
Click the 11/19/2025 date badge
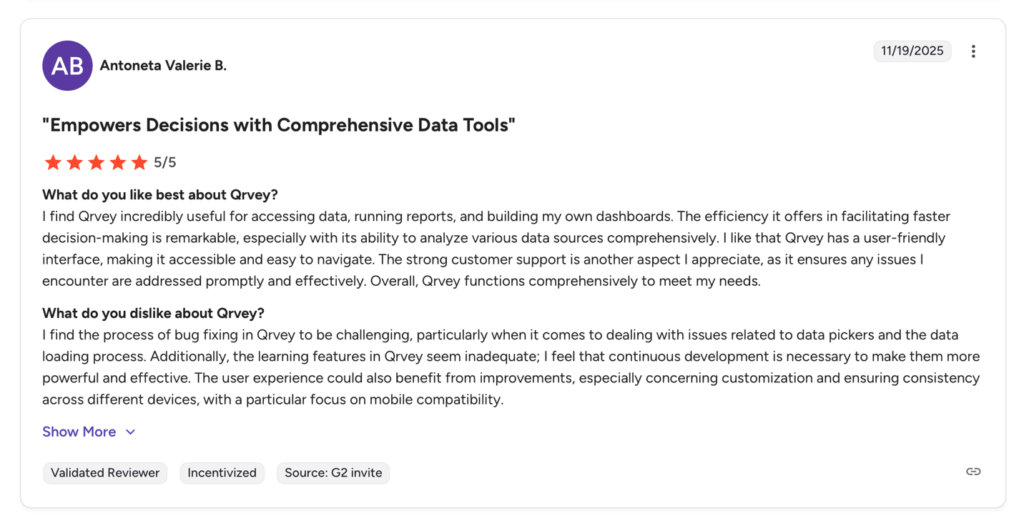(912, 51)
